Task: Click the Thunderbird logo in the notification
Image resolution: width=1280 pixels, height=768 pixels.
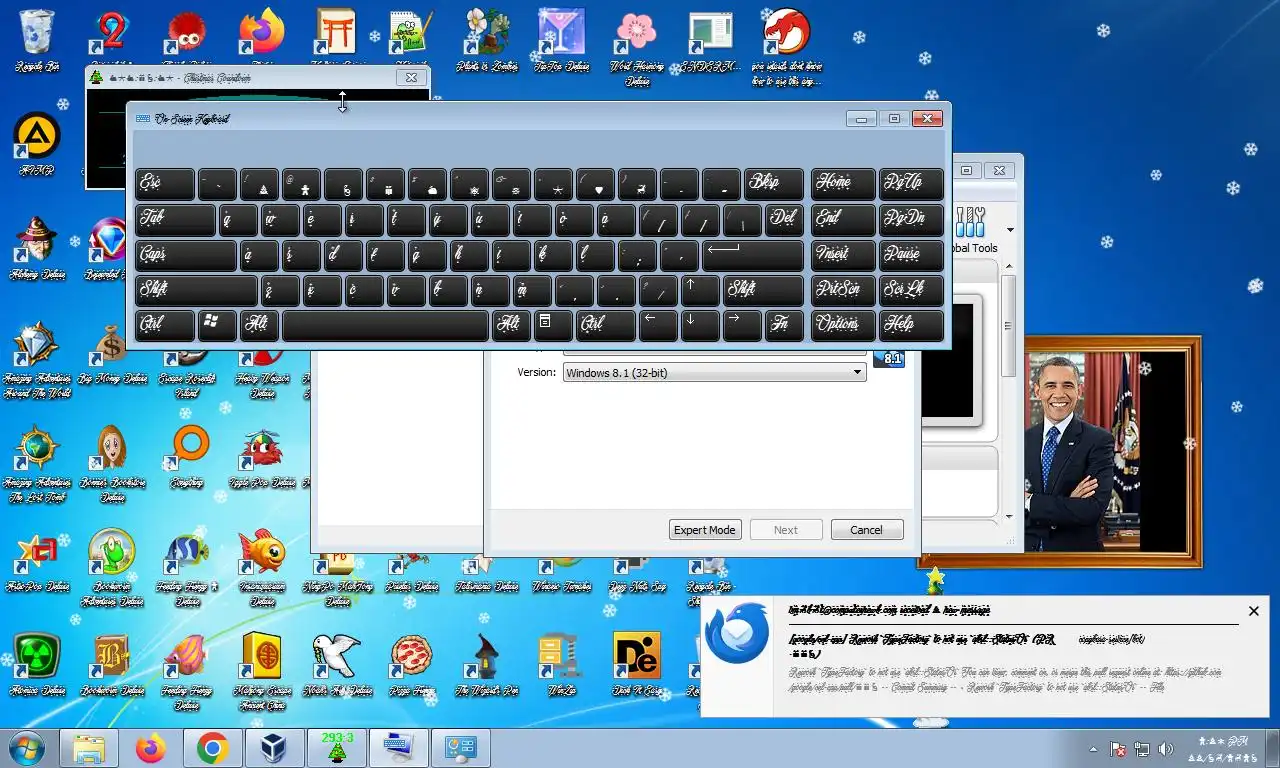Action: 737,635
